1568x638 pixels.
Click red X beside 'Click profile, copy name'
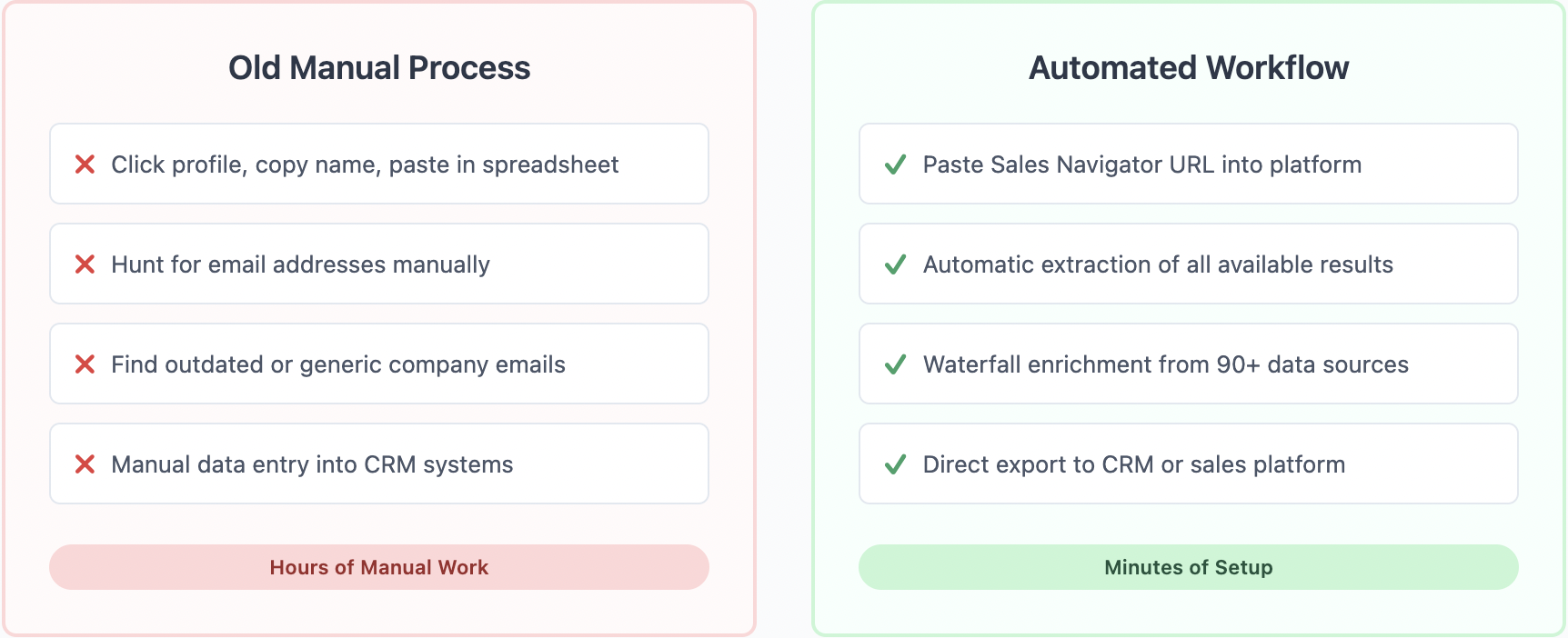click(85, 164)
